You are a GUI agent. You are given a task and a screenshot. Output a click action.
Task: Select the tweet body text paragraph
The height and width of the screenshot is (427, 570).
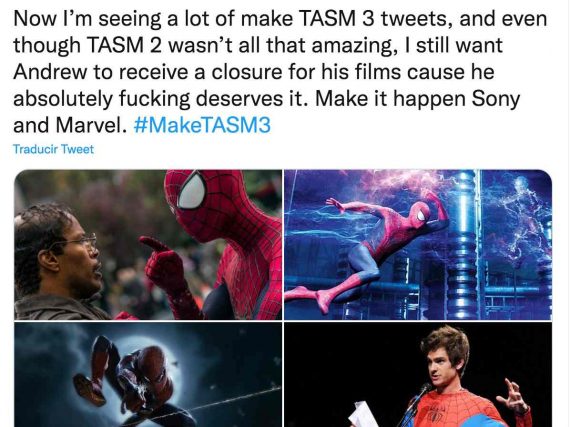point(280,72)
